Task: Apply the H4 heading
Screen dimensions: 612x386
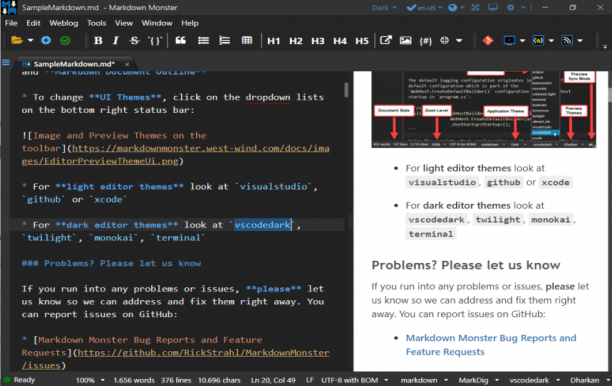Action: (x=340, y=41)
